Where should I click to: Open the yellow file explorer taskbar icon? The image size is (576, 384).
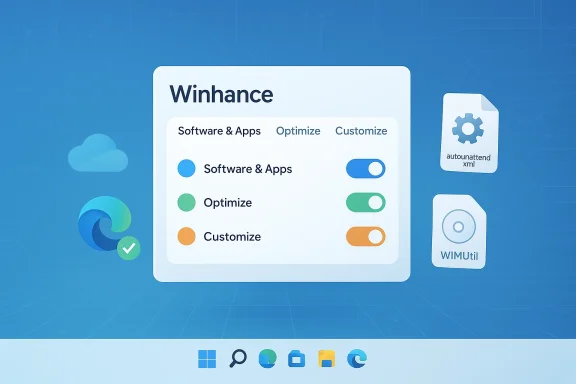coord(326,359)
